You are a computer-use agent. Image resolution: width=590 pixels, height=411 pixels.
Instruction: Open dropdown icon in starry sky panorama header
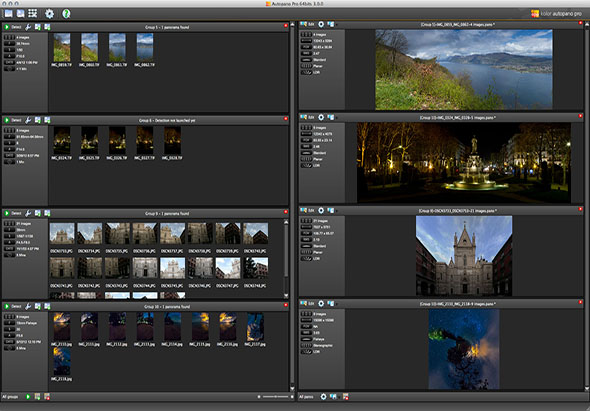pos(331,304)
